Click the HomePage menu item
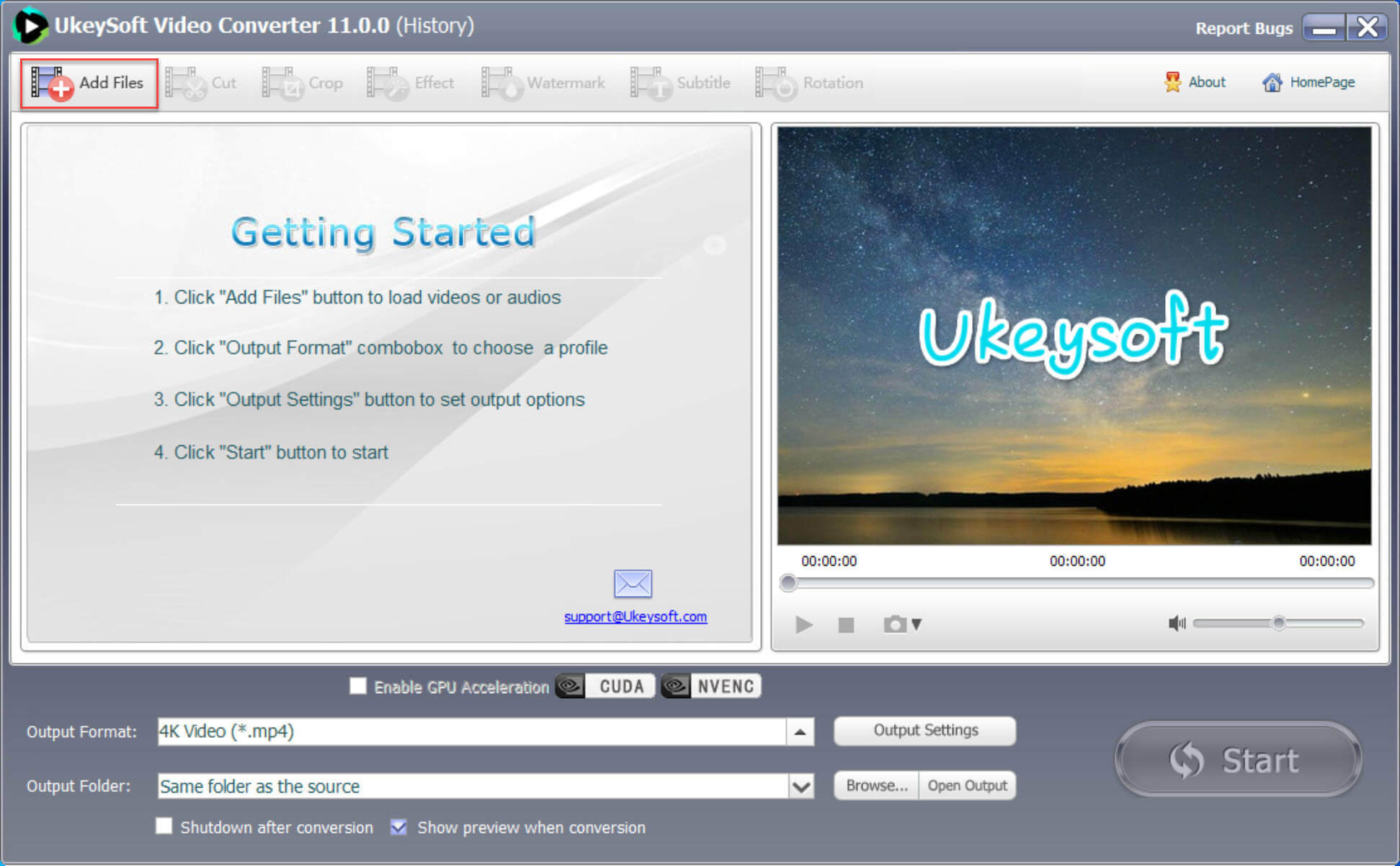 1310,82
